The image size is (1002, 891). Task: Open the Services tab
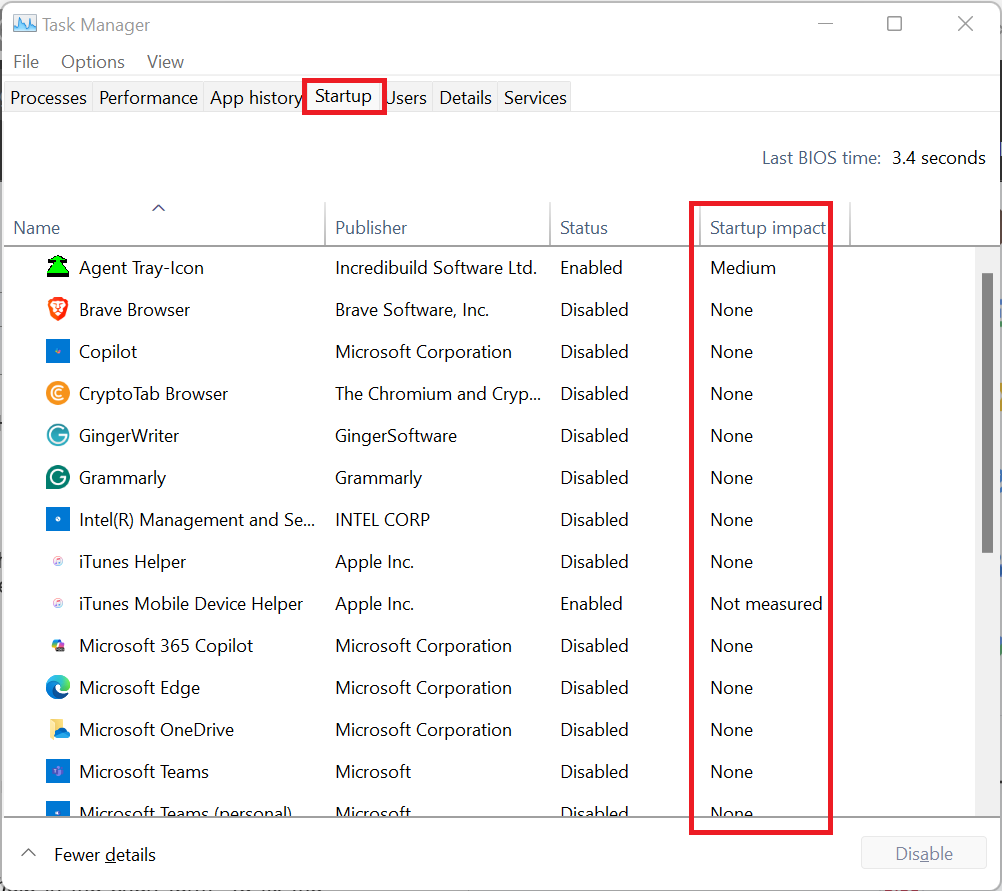[x=535, y=98]
